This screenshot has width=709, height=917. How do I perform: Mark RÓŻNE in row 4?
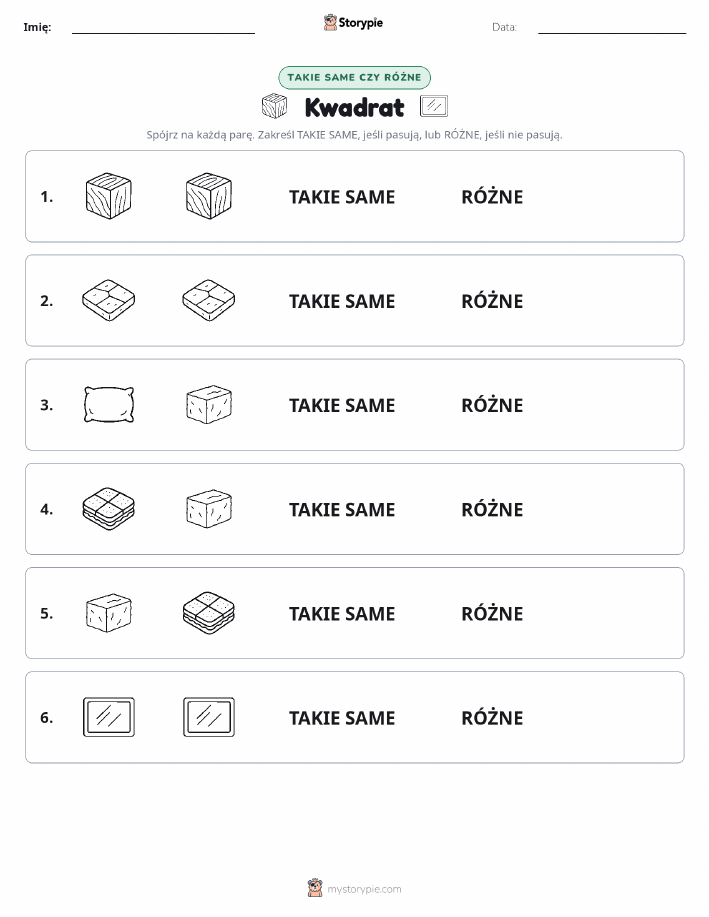(492, 509)
